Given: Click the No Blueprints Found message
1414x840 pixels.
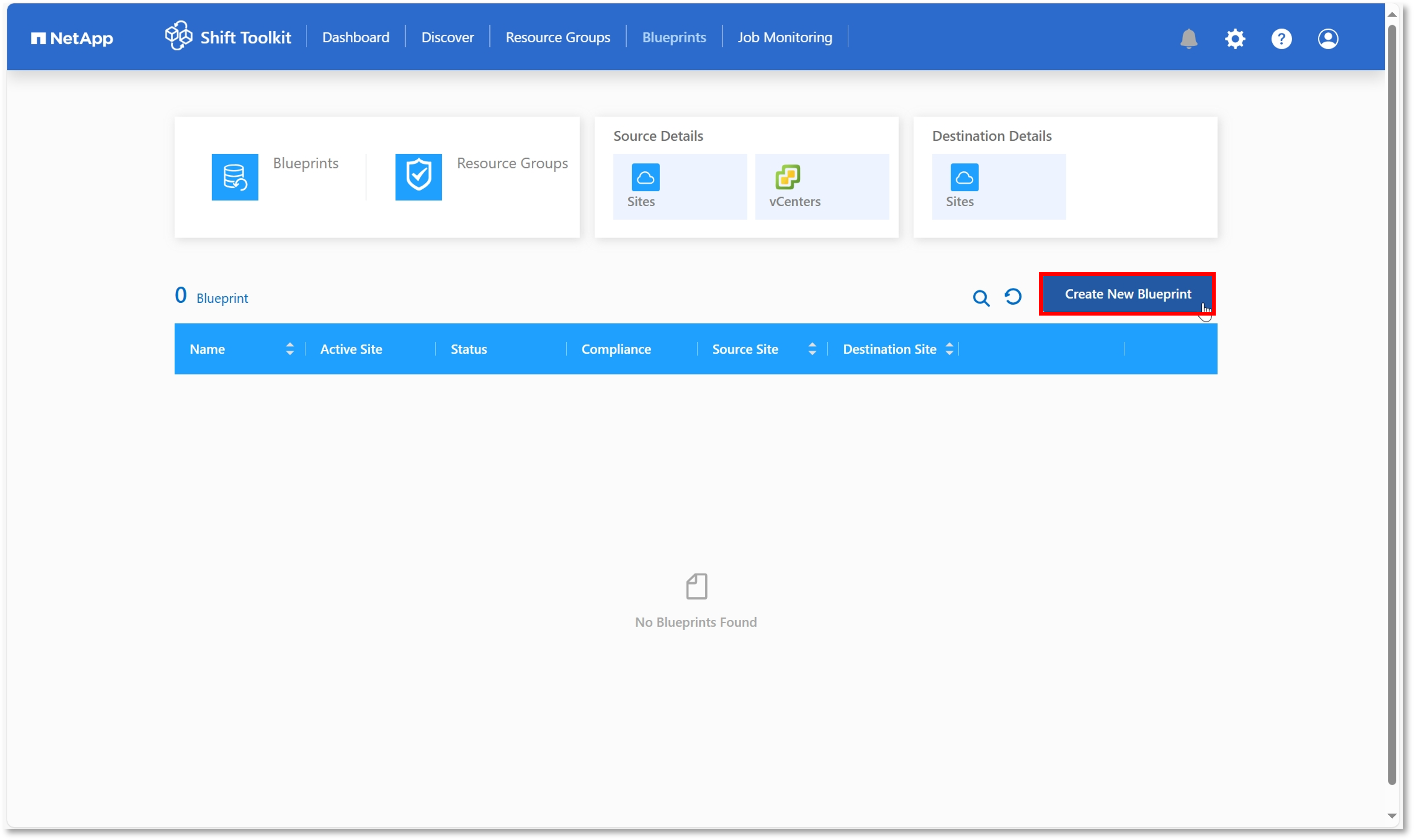Looking at the screenshot, I should 696,622.
